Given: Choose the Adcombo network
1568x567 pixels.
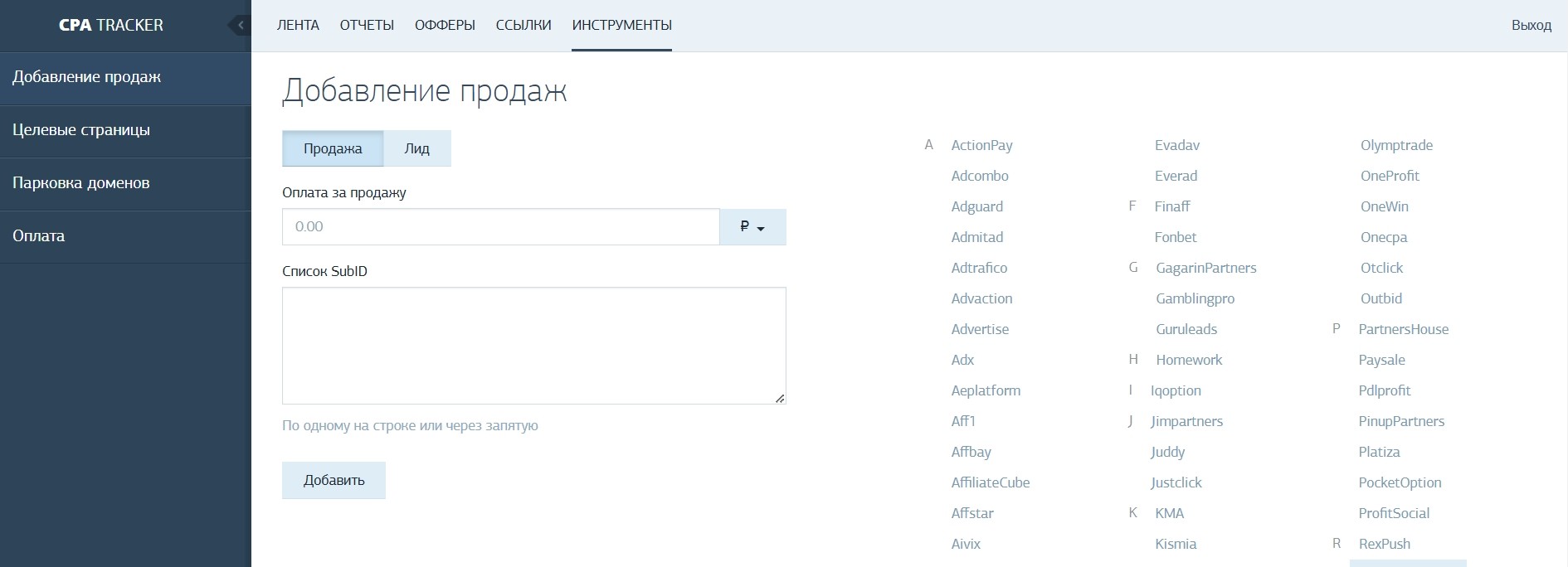Looking at the screenshot, I should coord(980,176).
